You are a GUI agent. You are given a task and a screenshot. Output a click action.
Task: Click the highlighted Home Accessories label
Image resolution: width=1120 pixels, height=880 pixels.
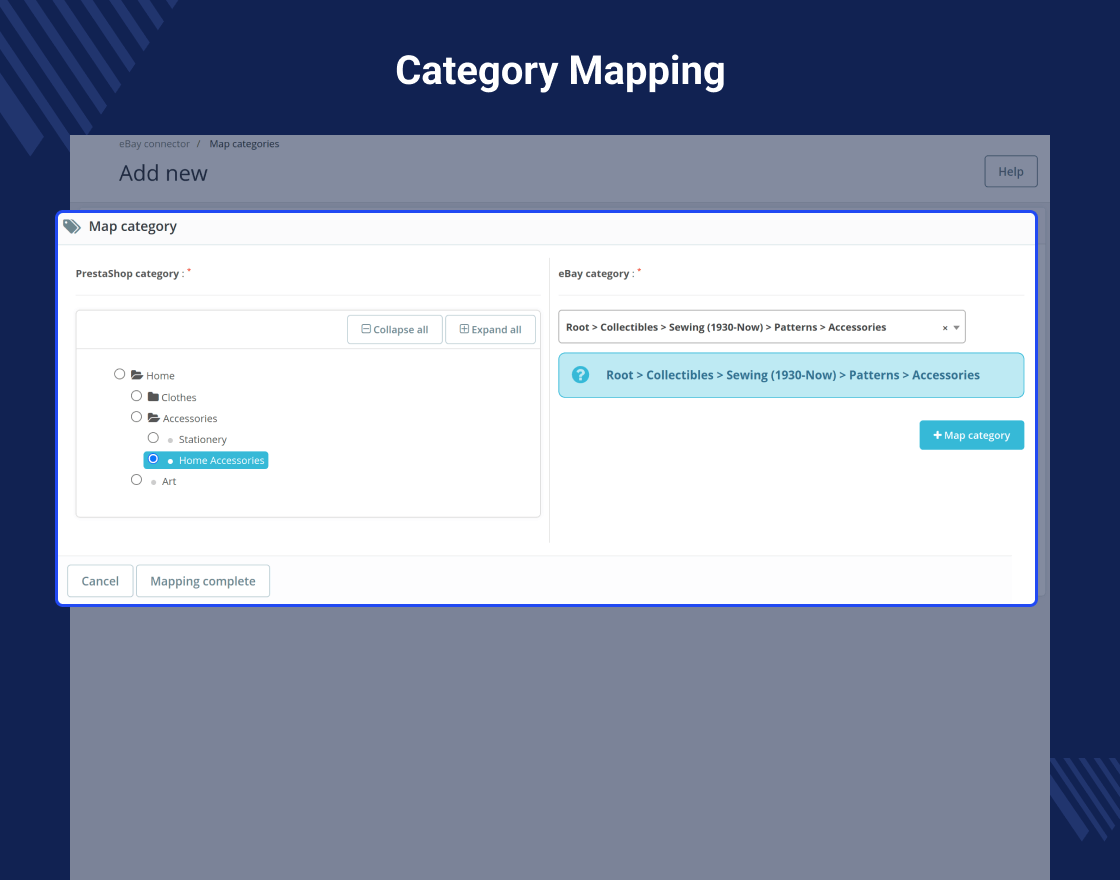click(221, 461)
